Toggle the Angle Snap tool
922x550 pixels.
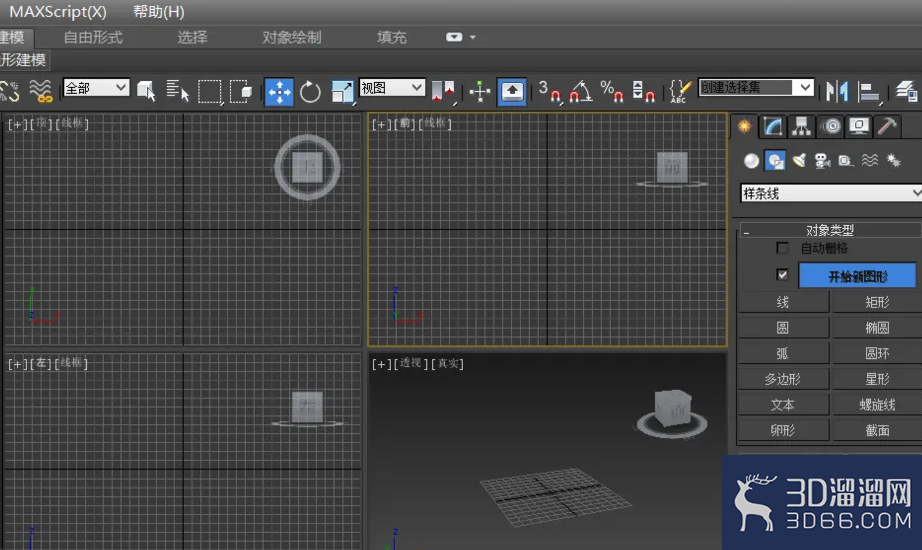point(581,91)
